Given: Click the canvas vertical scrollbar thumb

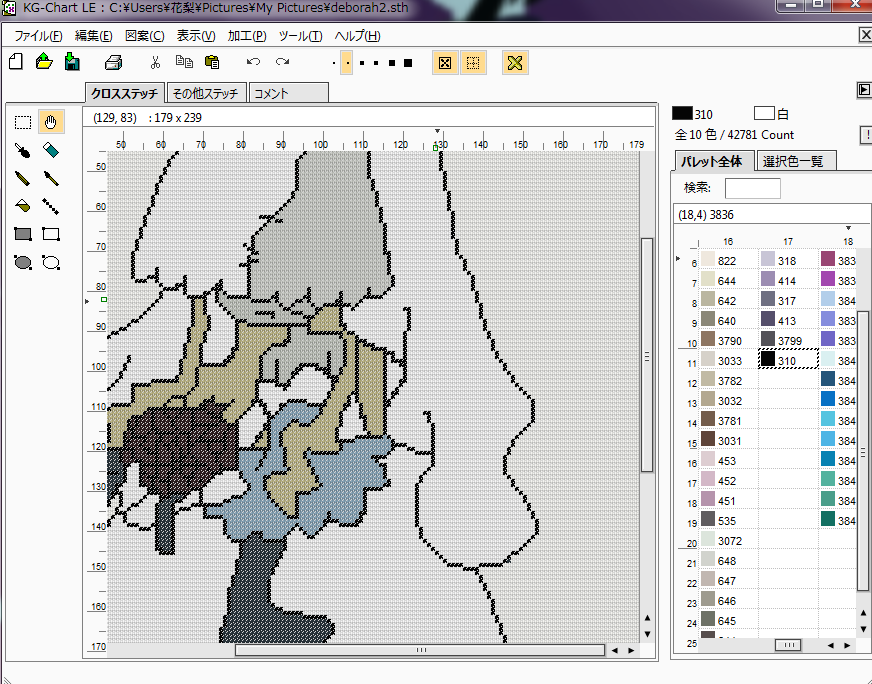Looking at the screenshot, I should (647, 356).
